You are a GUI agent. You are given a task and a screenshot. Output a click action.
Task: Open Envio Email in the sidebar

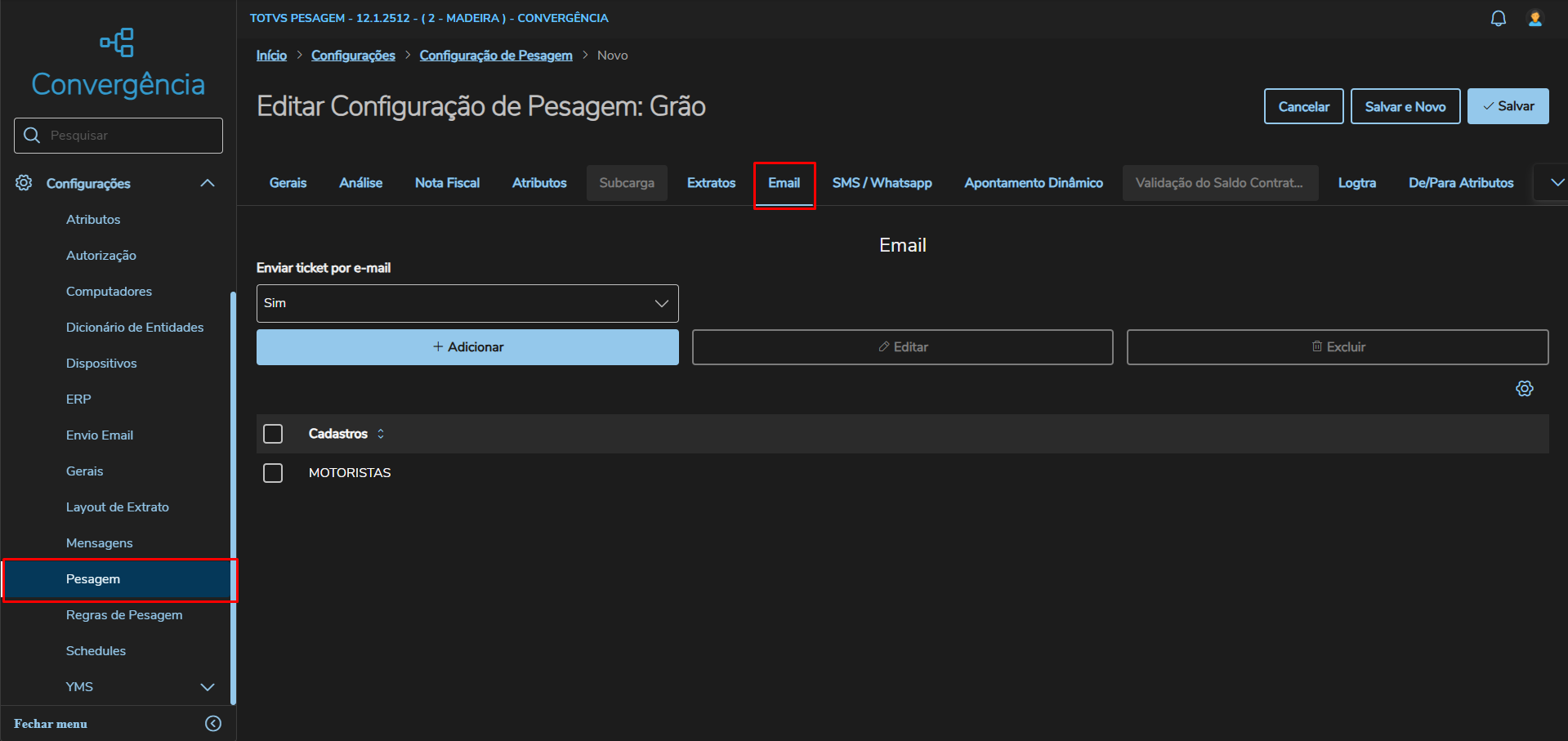(100, 435)
